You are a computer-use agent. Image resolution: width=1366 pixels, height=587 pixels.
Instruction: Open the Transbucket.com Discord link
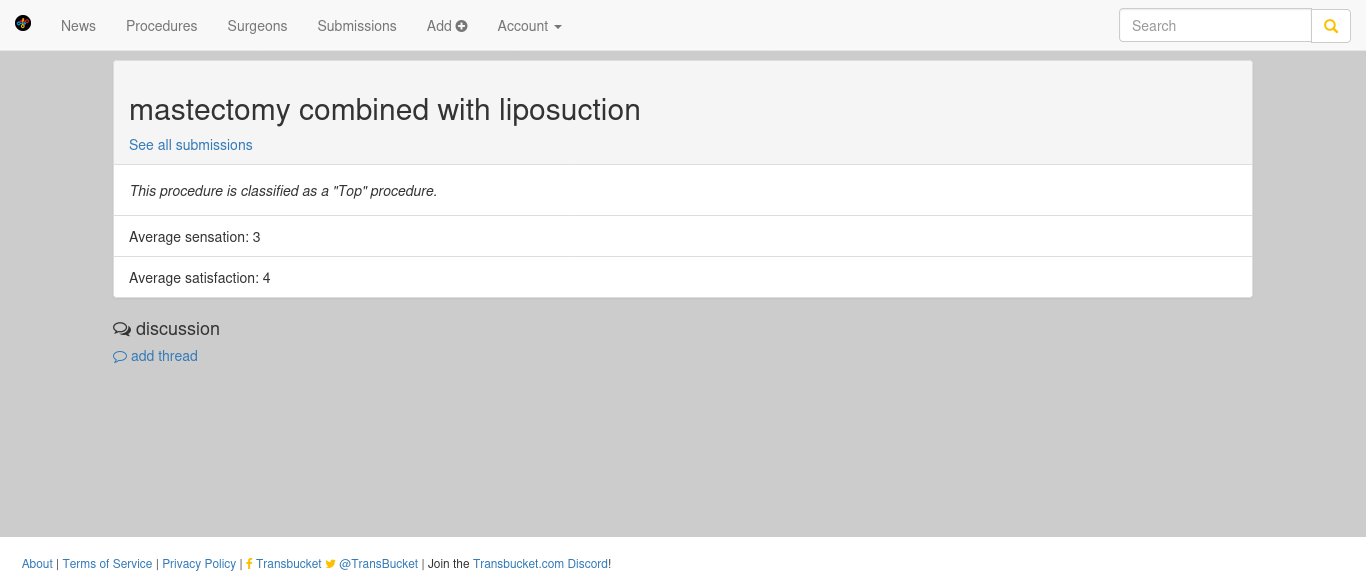[x=540, y=564]
